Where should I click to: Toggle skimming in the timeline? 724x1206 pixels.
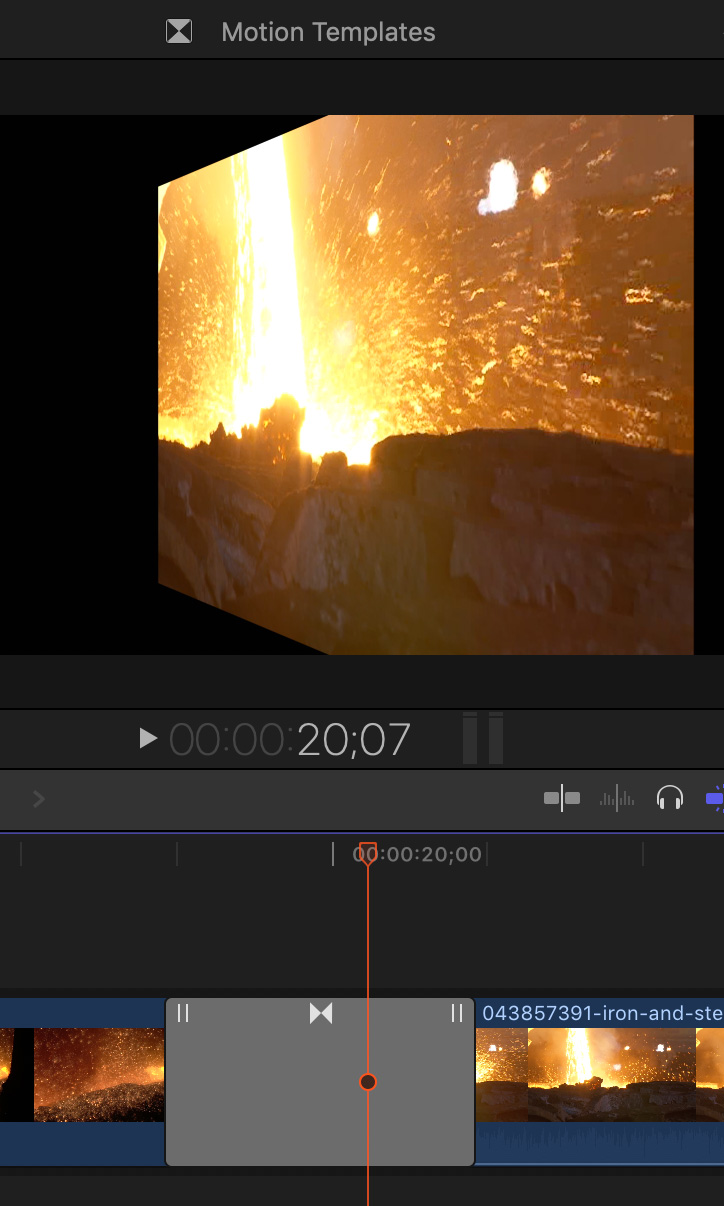[562, 798]
